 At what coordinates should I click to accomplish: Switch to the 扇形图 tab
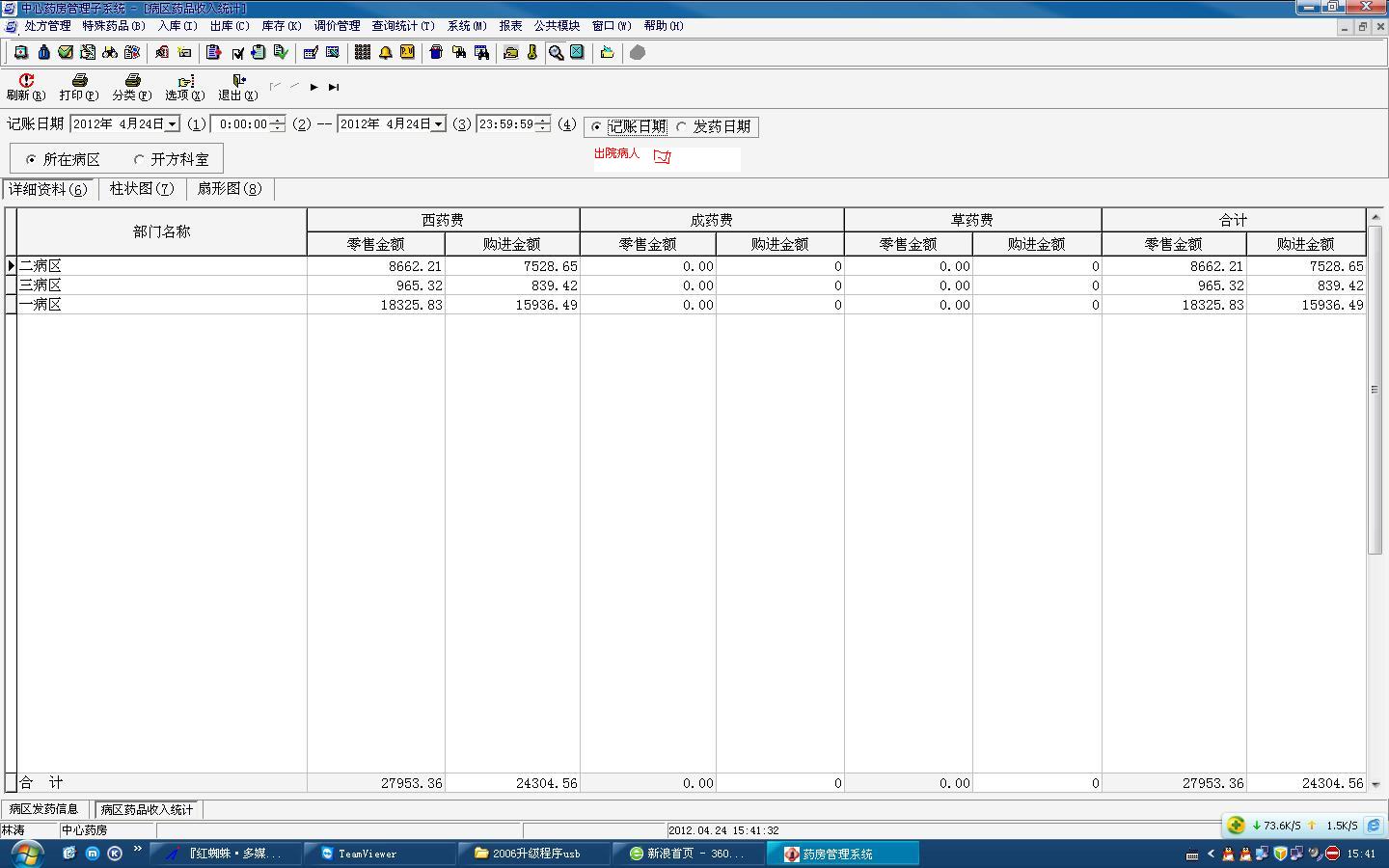coord(230,189)
